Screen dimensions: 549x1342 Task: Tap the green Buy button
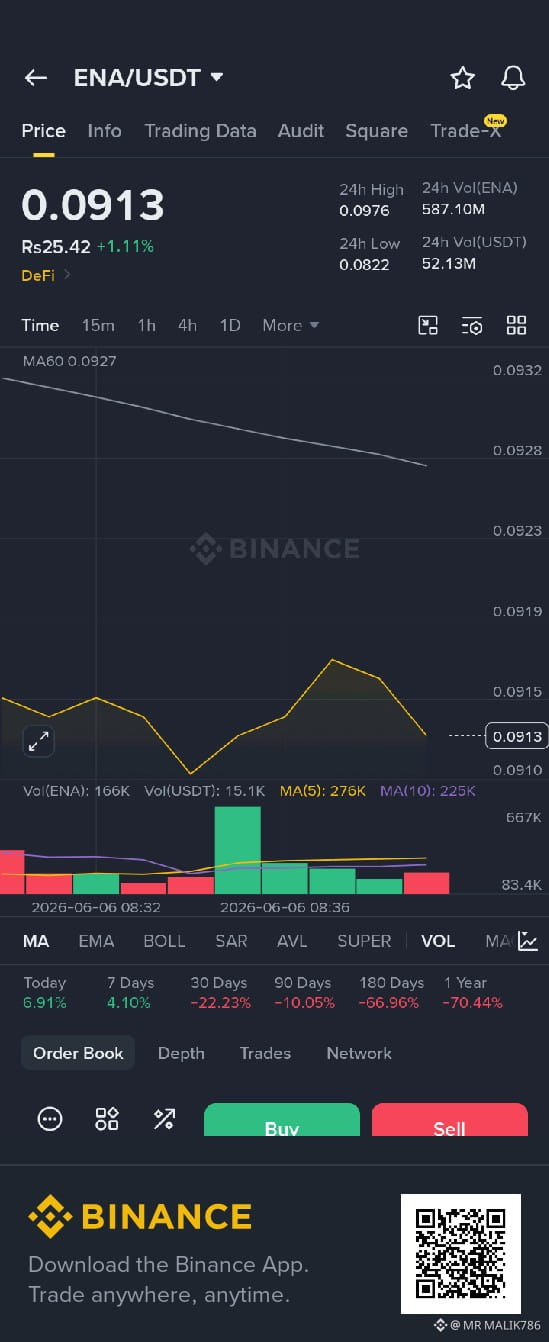click(282, 1120)
